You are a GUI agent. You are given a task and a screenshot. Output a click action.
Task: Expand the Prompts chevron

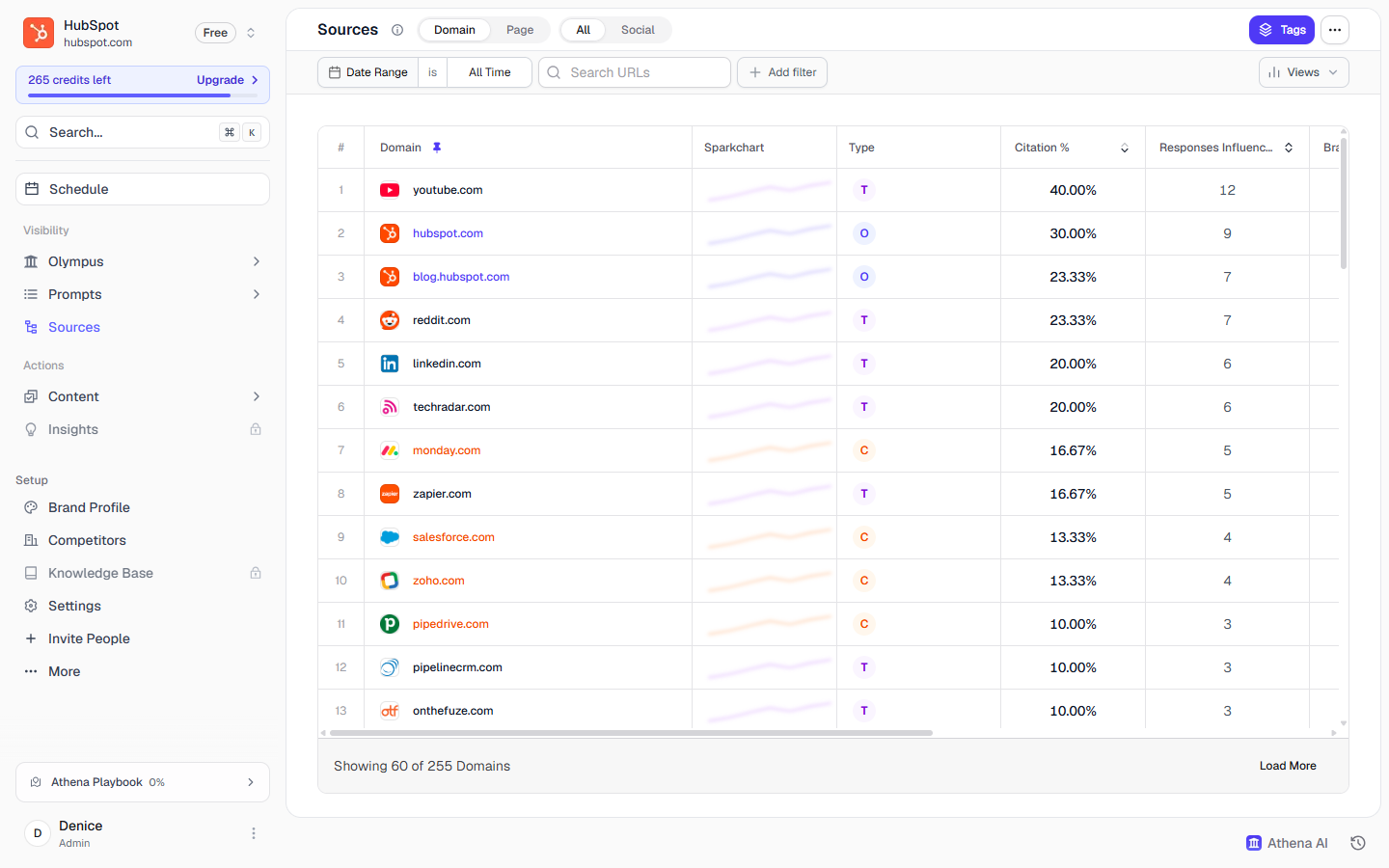pos(257,294)
